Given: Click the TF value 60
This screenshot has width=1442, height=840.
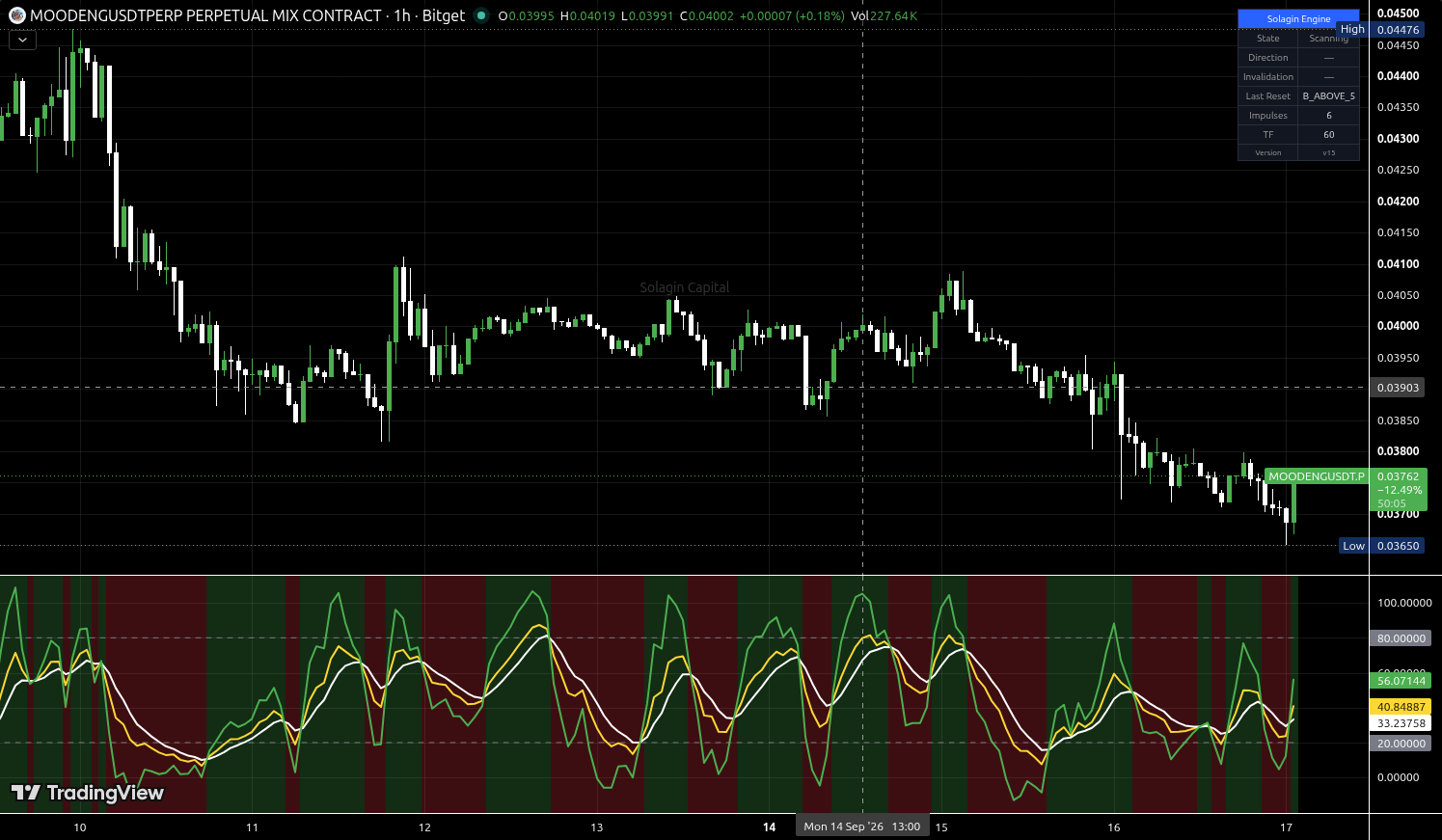Looking at the screenshot, I should (x=1328, y=135).
